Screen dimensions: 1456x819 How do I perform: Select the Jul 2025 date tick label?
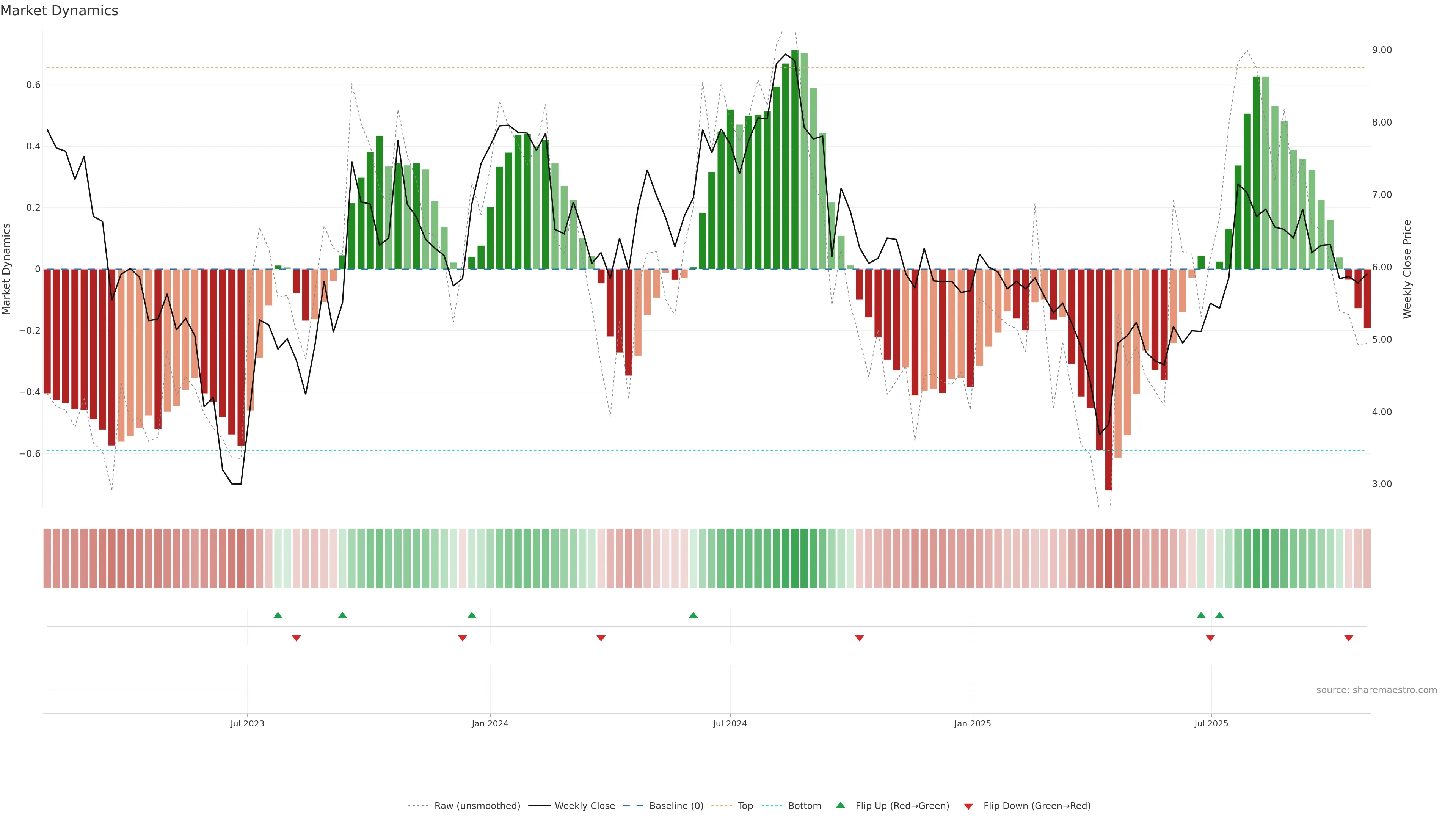[x=1211, y=723]
